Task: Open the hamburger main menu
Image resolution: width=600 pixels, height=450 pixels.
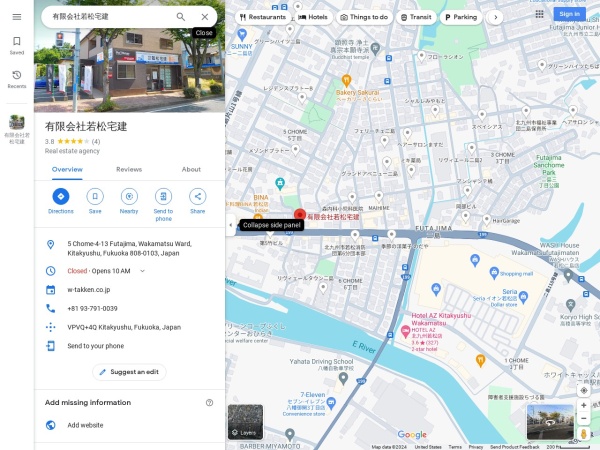Action: [17, 17]
